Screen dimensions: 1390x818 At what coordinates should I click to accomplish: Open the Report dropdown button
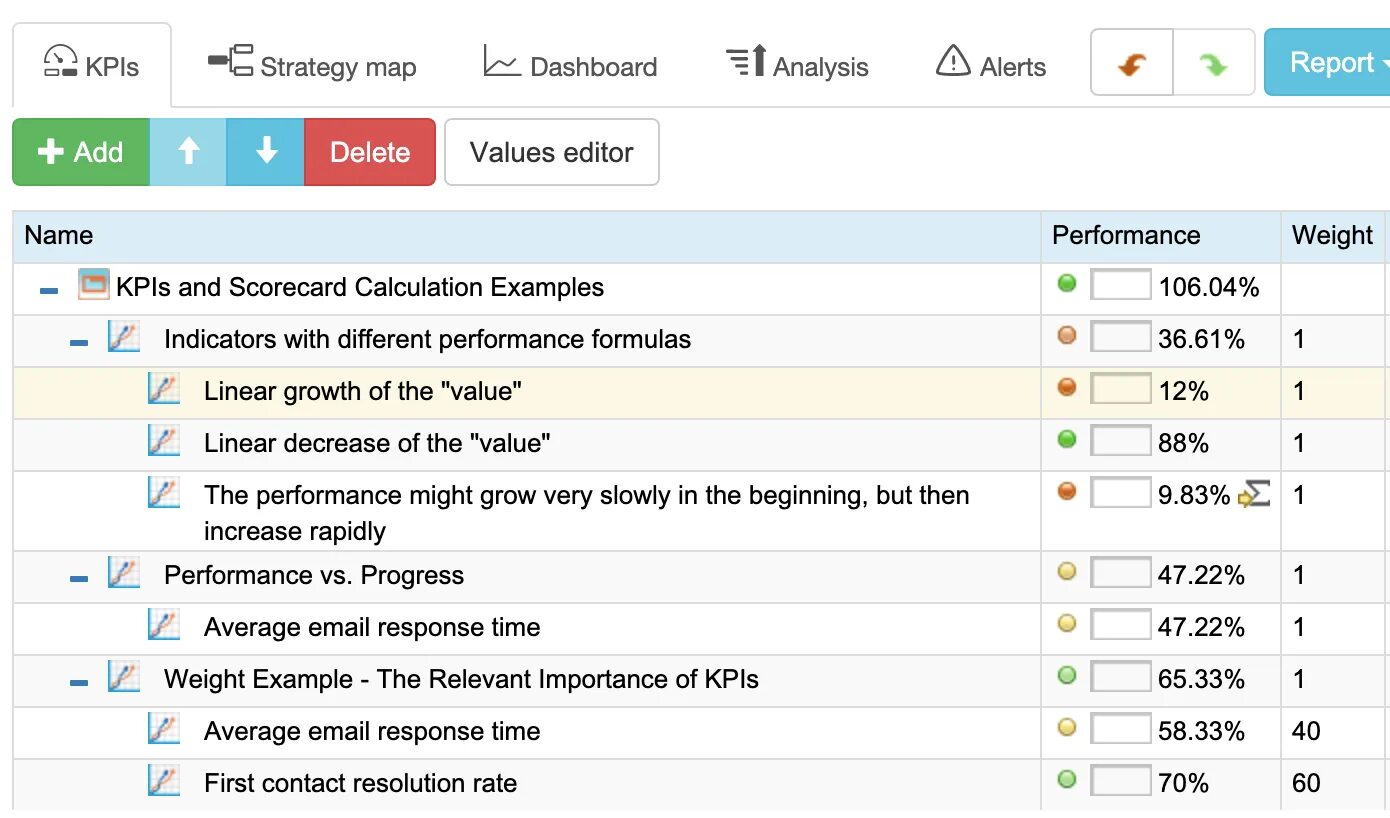(1328, 62)
